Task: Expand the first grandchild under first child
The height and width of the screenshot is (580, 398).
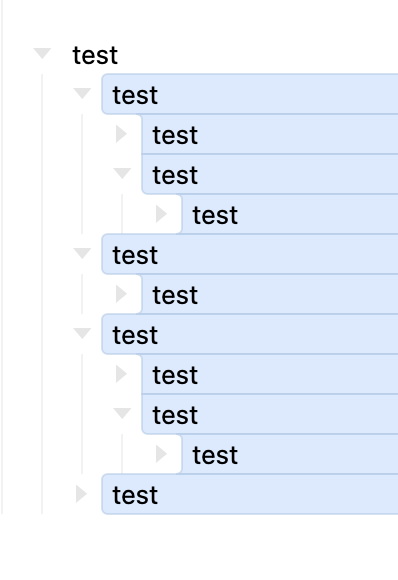Action: pyautogui.click(x=121, y=134)
